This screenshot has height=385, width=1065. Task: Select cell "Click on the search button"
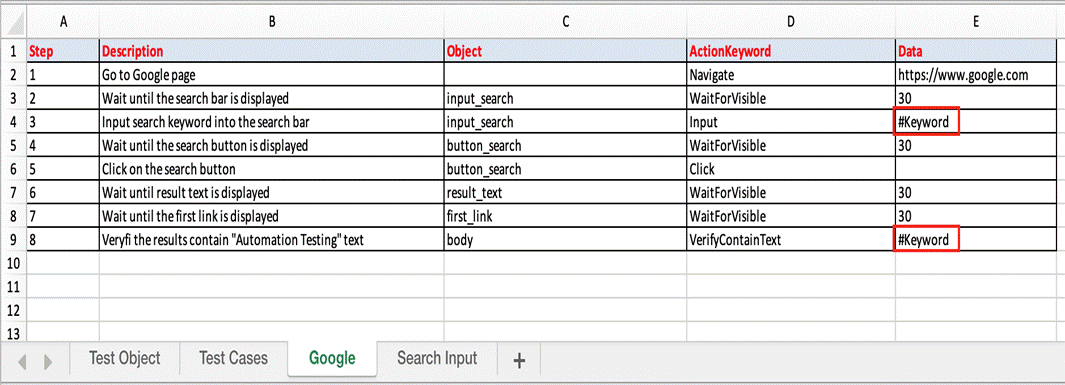click(x=272, y=169)
